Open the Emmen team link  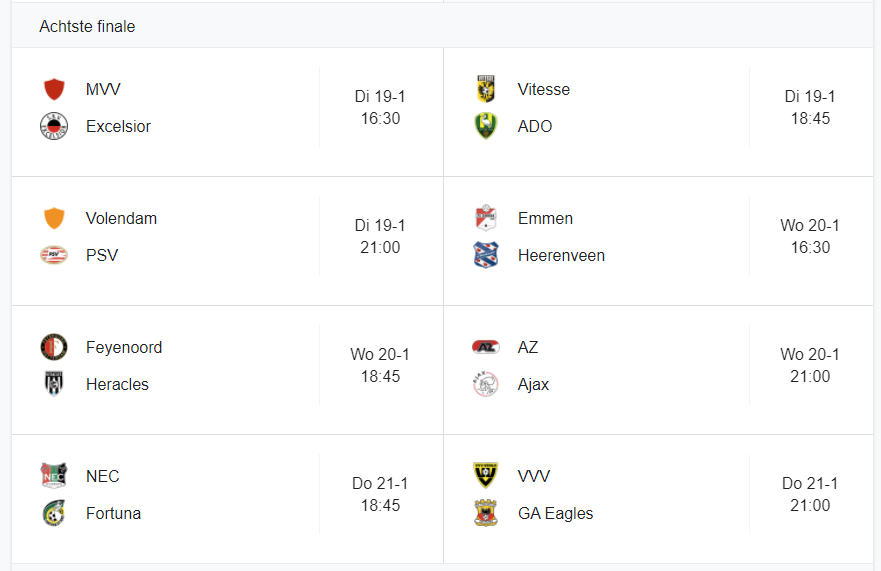tap(545, 218)
